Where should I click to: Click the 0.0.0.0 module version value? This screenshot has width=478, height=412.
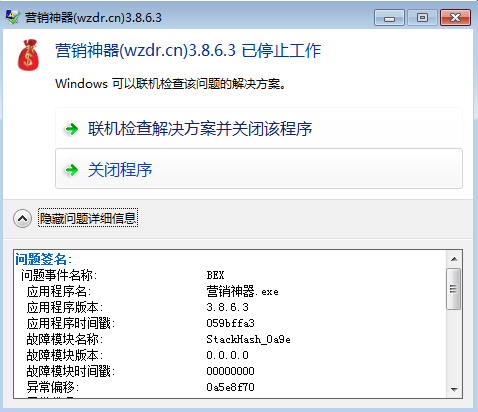[x=227, y=355]
